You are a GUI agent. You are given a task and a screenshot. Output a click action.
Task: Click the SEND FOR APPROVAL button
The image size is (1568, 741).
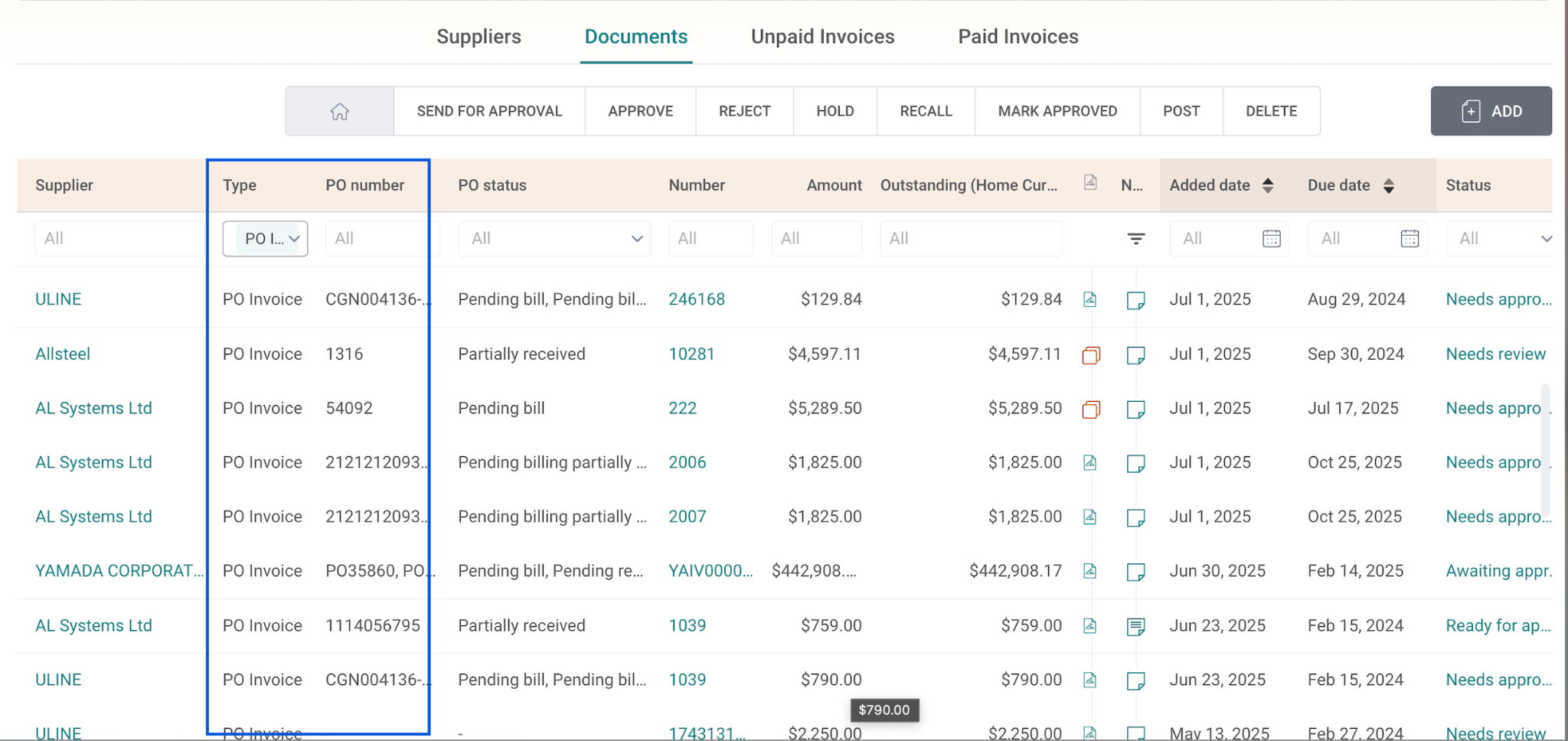pyautogui.click(x=489, y=111)
